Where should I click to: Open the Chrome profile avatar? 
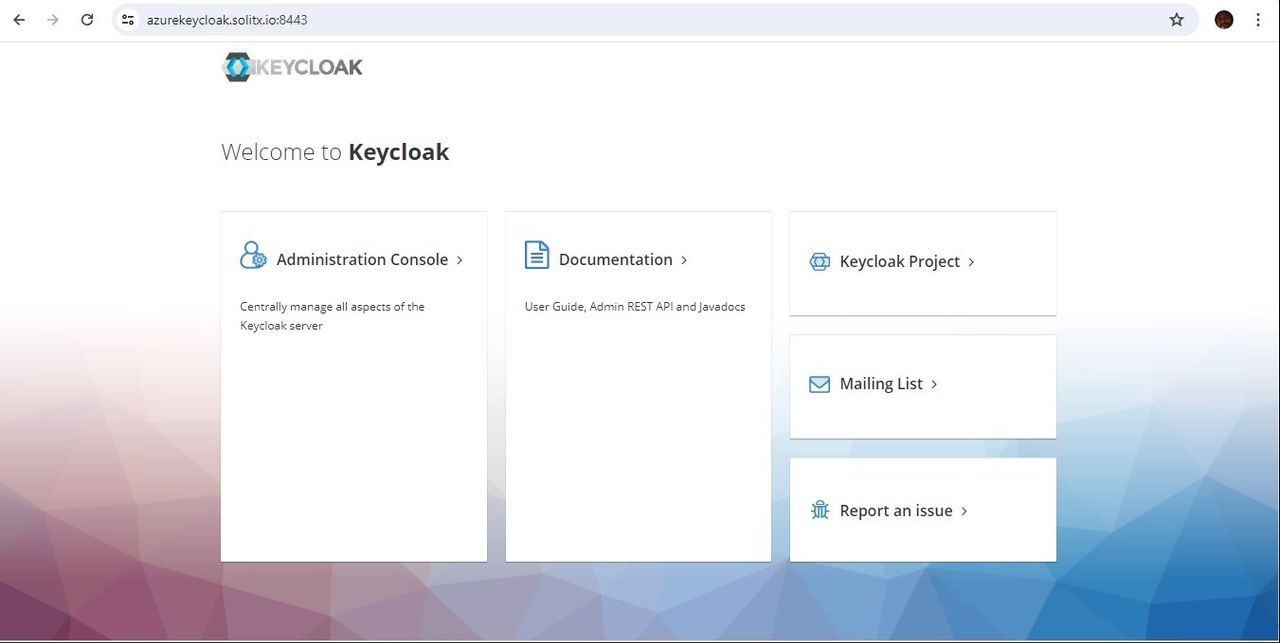pos(1224,20)
